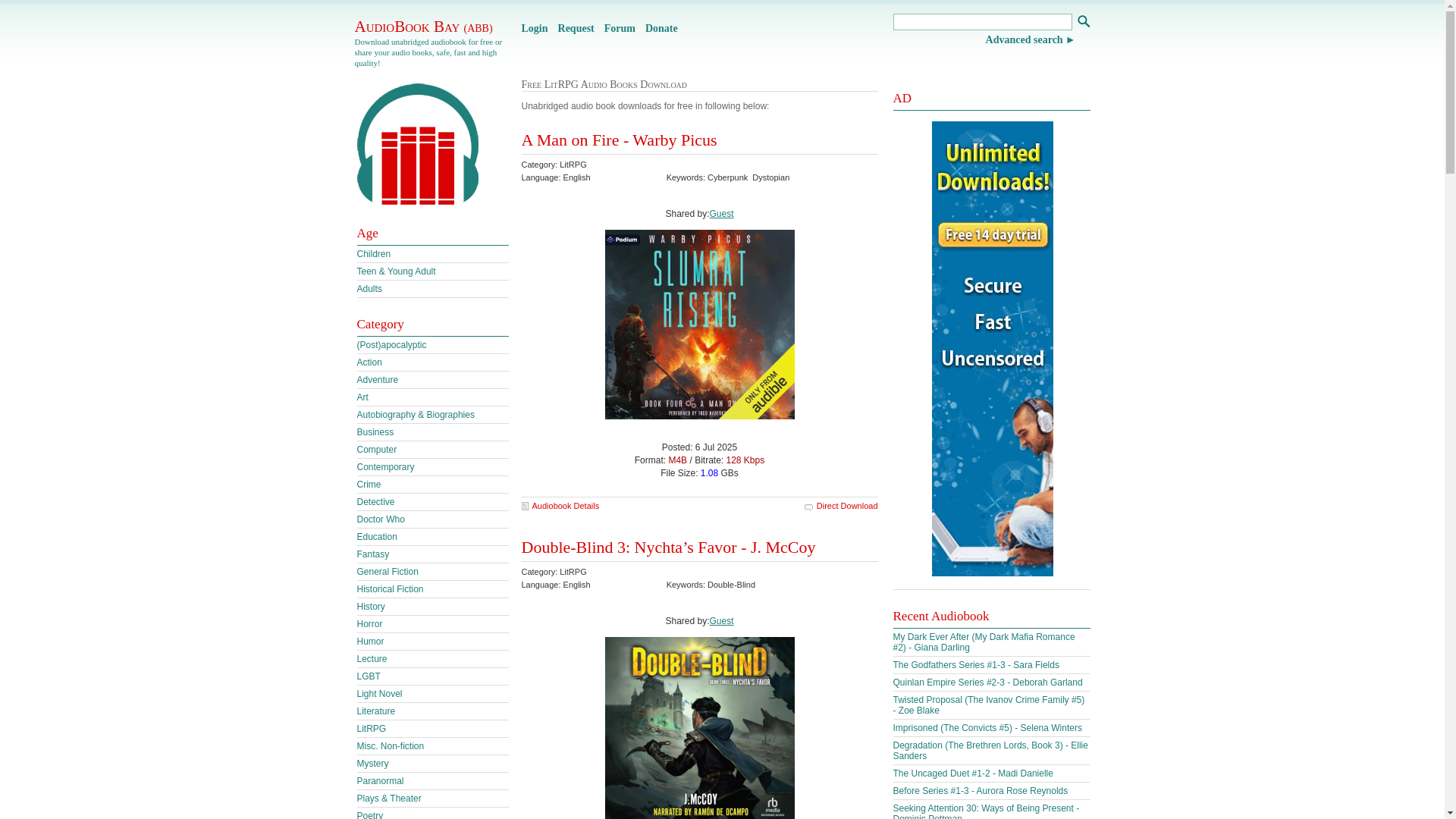
Task: Open Light Novel category
Action: 379,694
